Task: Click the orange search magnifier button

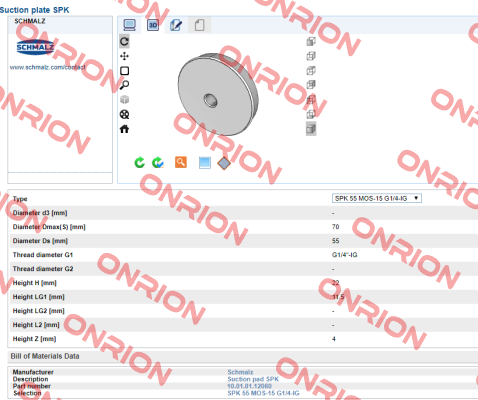Action: coord(181,162)
